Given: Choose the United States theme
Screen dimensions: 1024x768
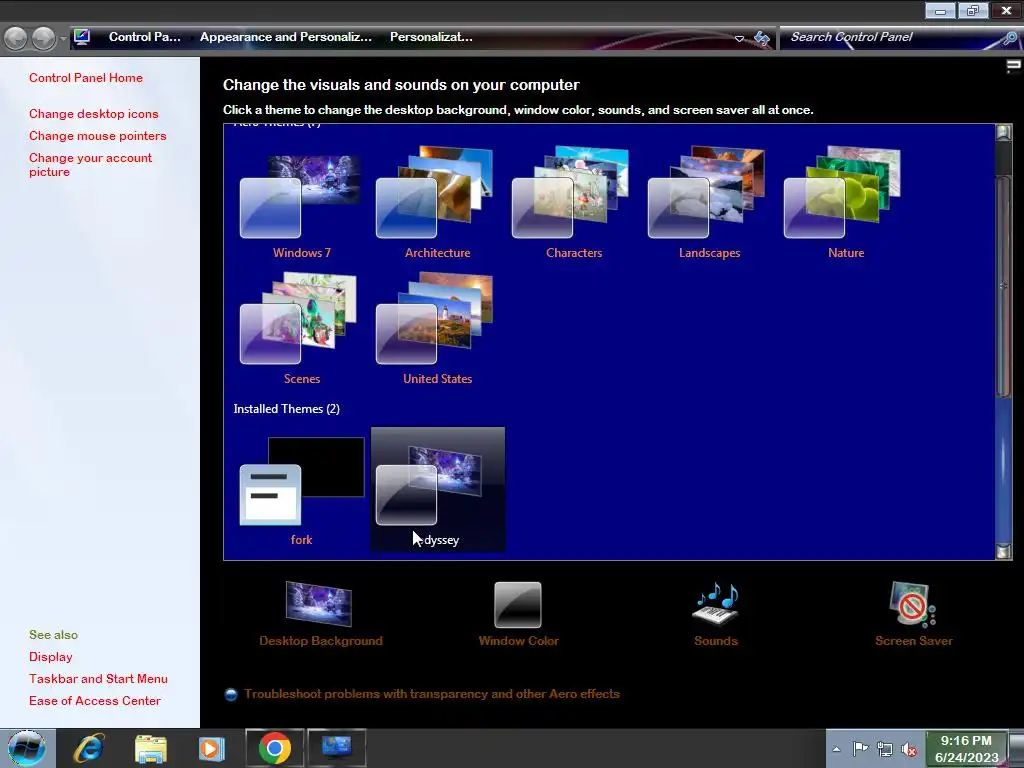Looking at the screenshot, I should pyautogui.click(x=437, y=328).
